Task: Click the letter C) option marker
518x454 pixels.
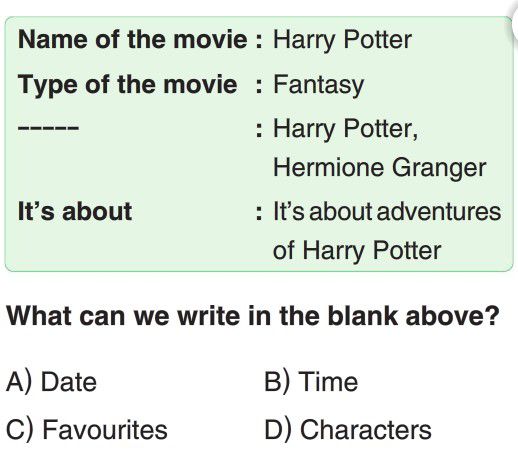Action: (x=20, y=429)
